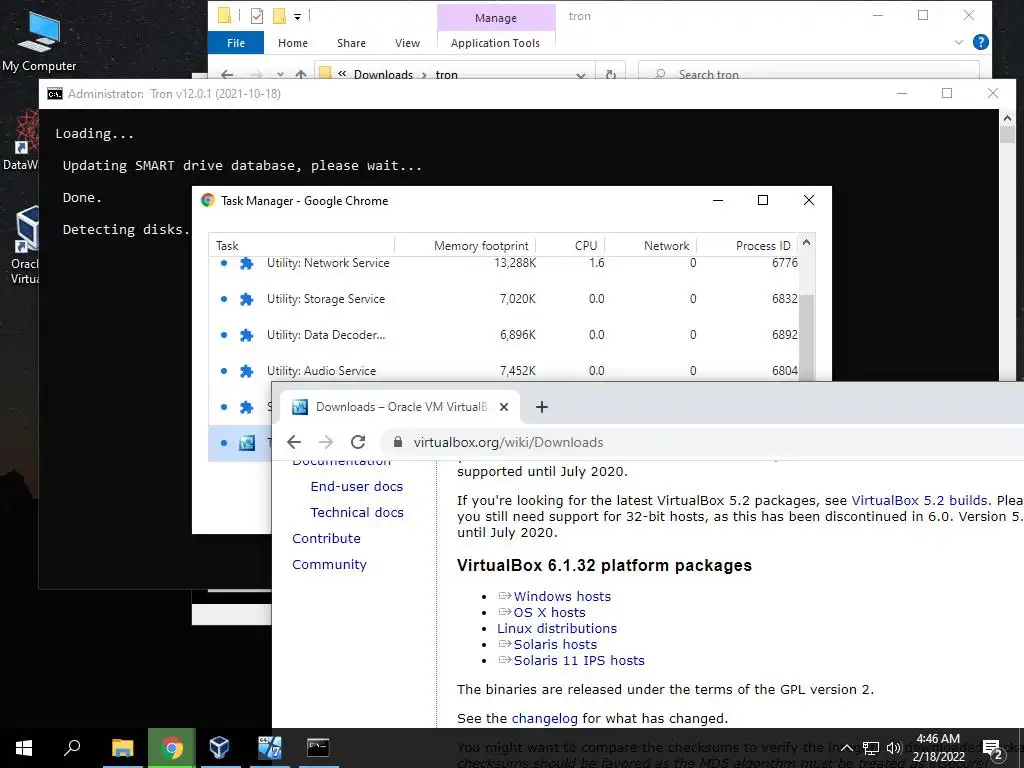Screen dimensions: 1024x768
Task: Open the Share ribbon tab
Action: point(351,43)
